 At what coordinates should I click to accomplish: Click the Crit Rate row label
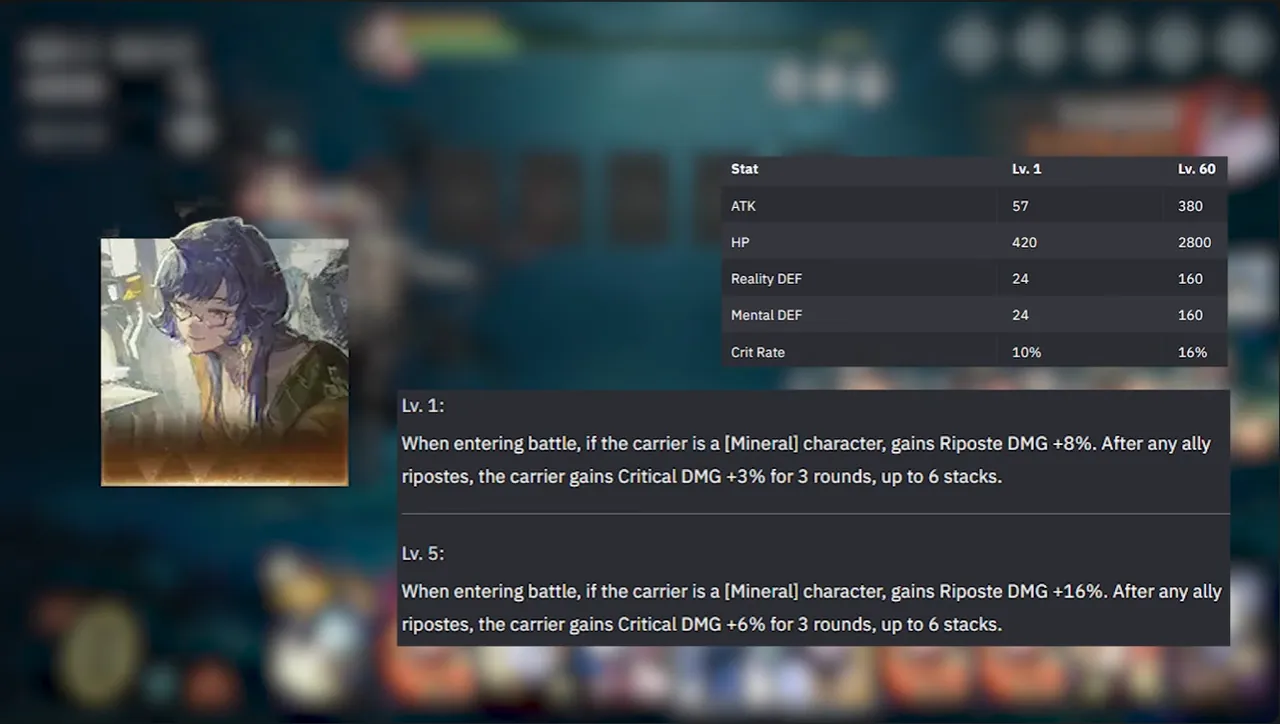point(758,352)
